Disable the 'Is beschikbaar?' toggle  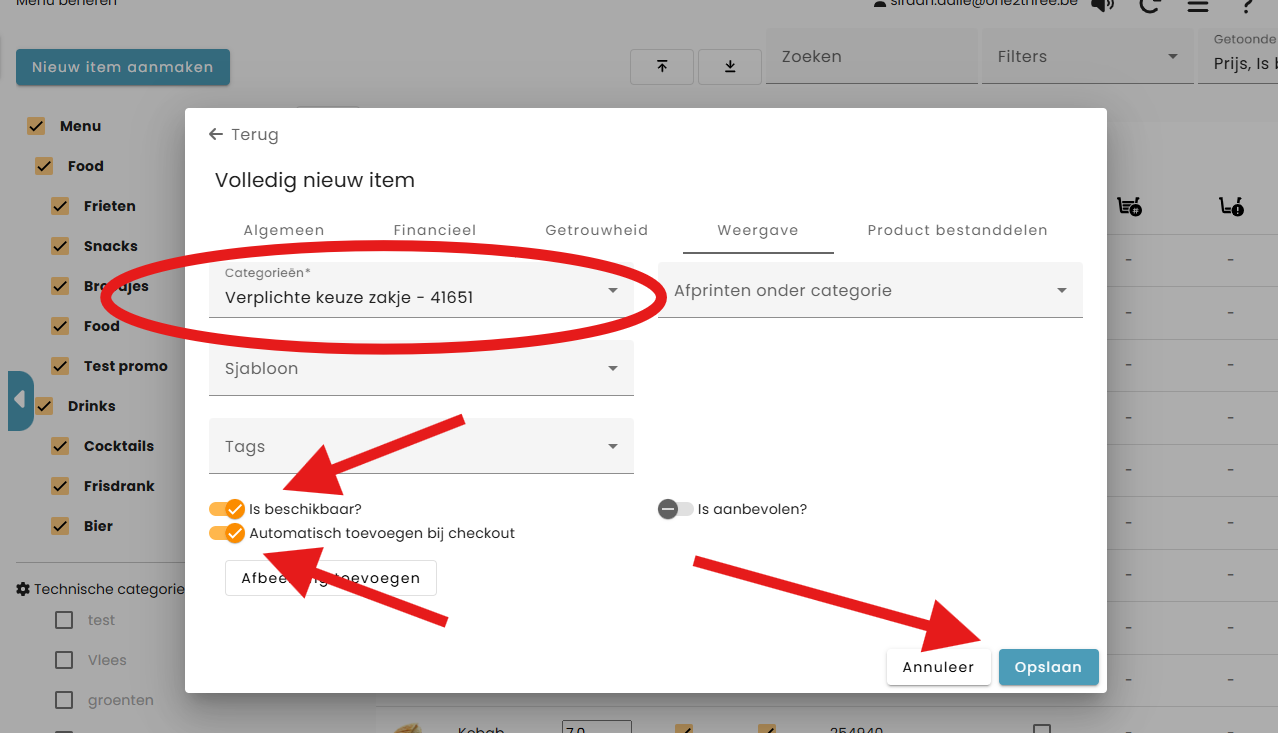[227, 509]
